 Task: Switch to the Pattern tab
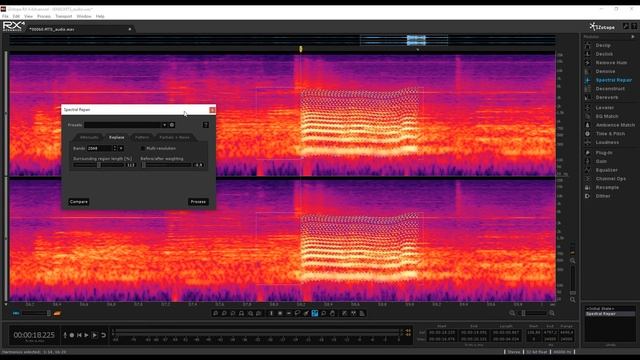[142, 138]
